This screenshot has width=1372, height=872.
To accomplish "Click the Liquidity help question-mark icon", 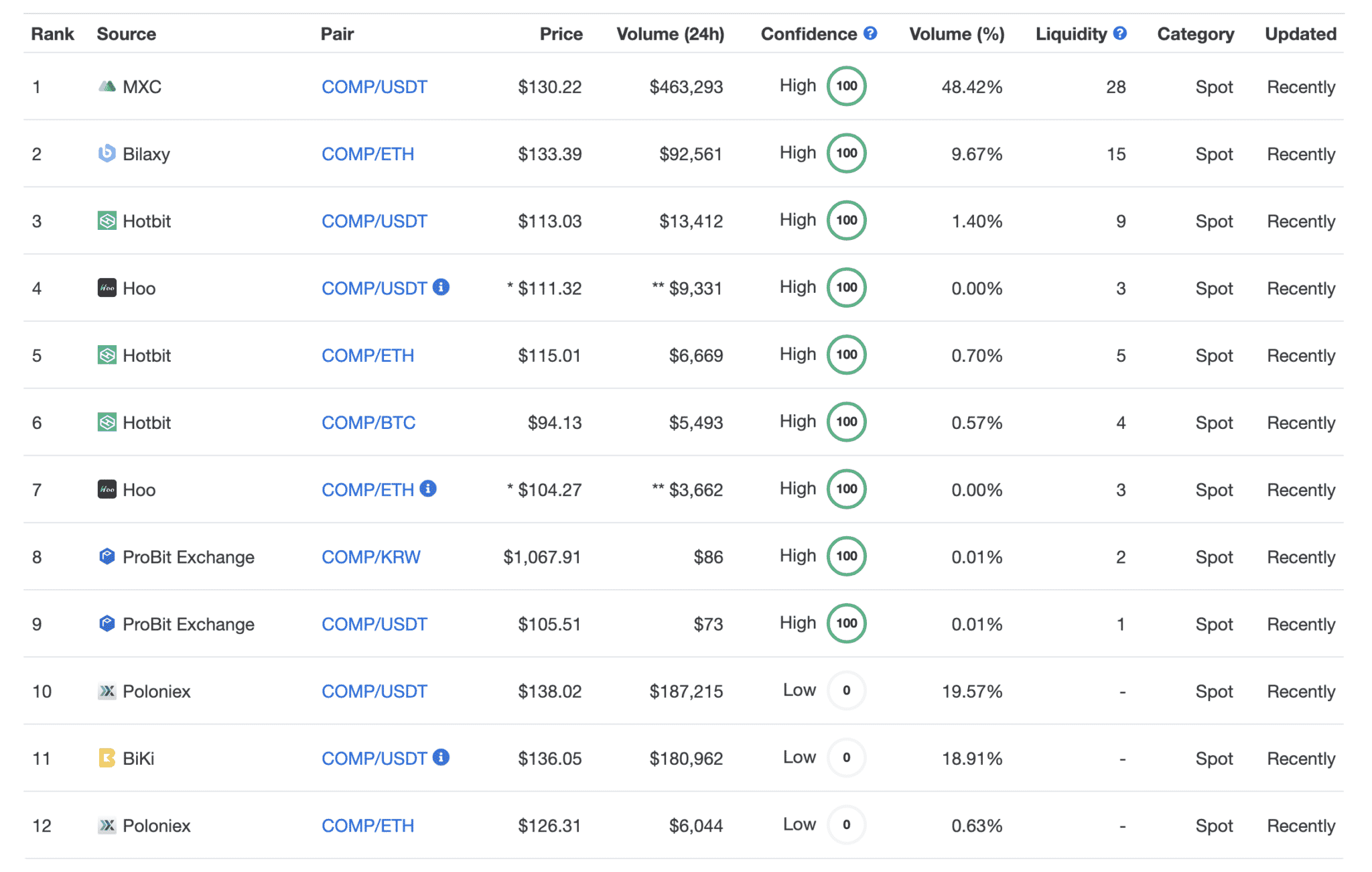I will coord(1120,33).
